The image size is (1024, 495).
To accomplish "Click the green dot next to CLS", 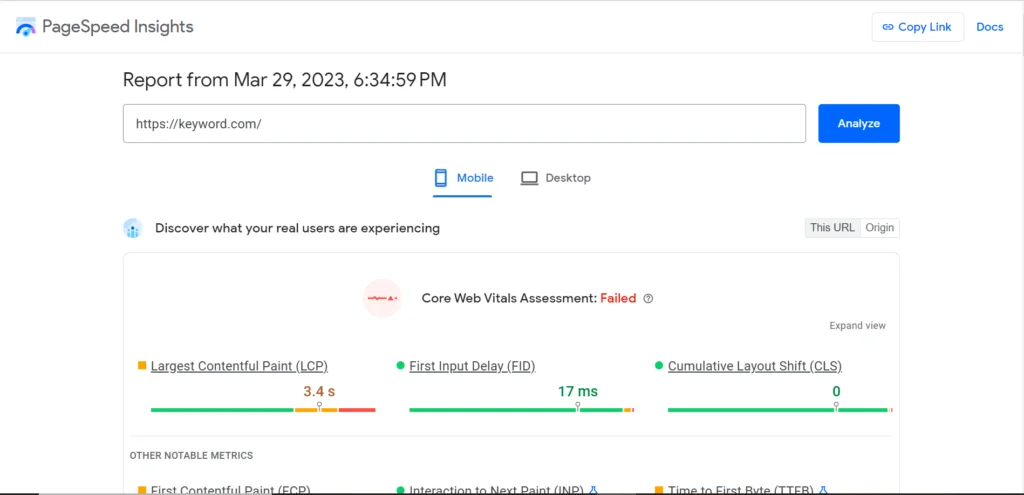I will (659, 366).
